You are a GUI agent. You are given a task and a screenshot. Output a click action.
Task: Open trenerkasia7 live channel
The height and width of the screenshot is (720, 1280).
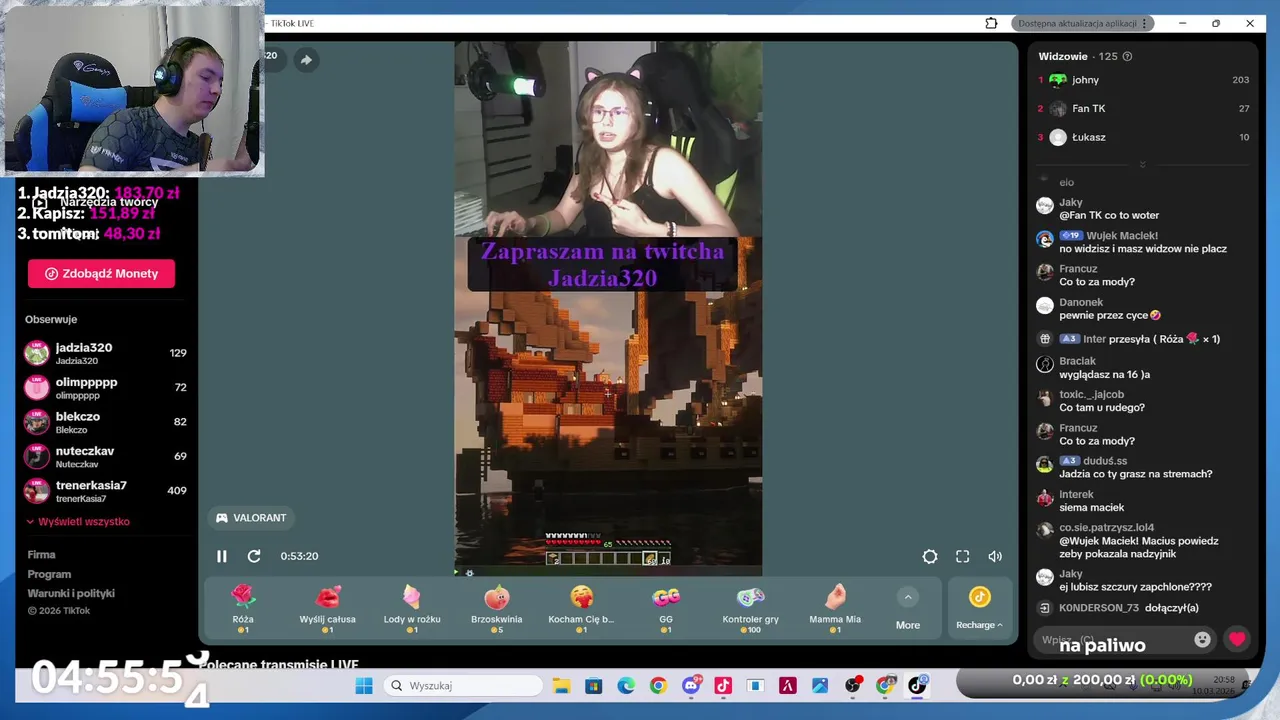[x=105, y=491]
